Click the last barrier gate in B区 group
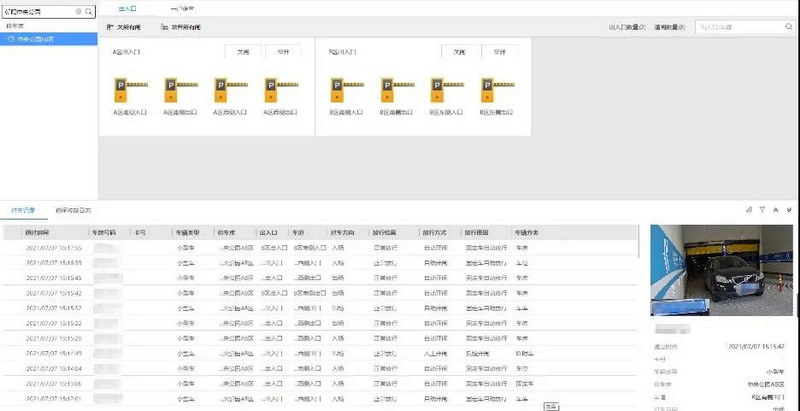Image resolution: width=800 pixels, height=411 pixels. point(487,92)
